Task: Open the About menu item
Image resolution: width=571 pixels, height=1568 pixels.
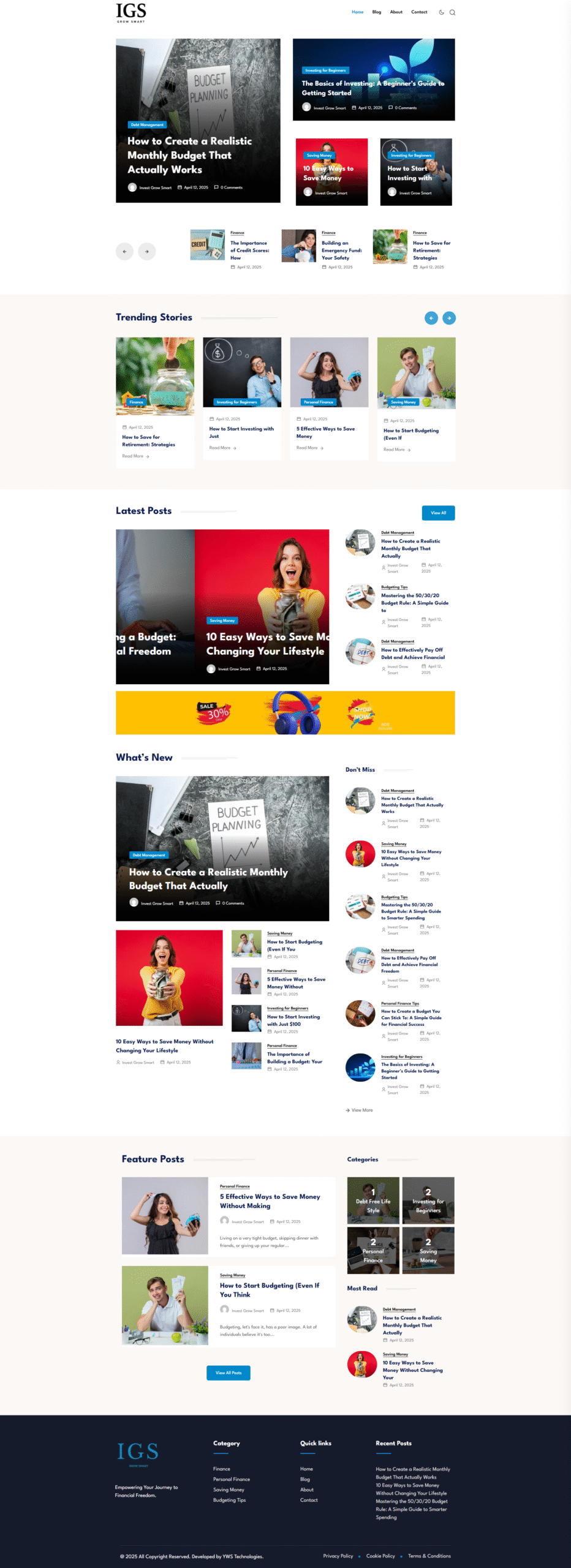Action: pyautogui.click(x=396, y=12)
